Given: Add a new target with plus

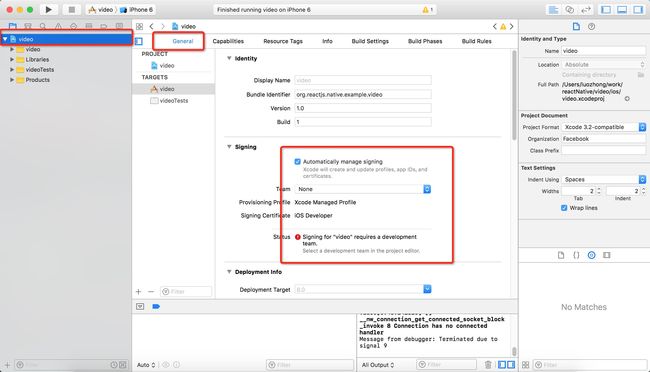Looking at the screenshot, I should (138, 292).
